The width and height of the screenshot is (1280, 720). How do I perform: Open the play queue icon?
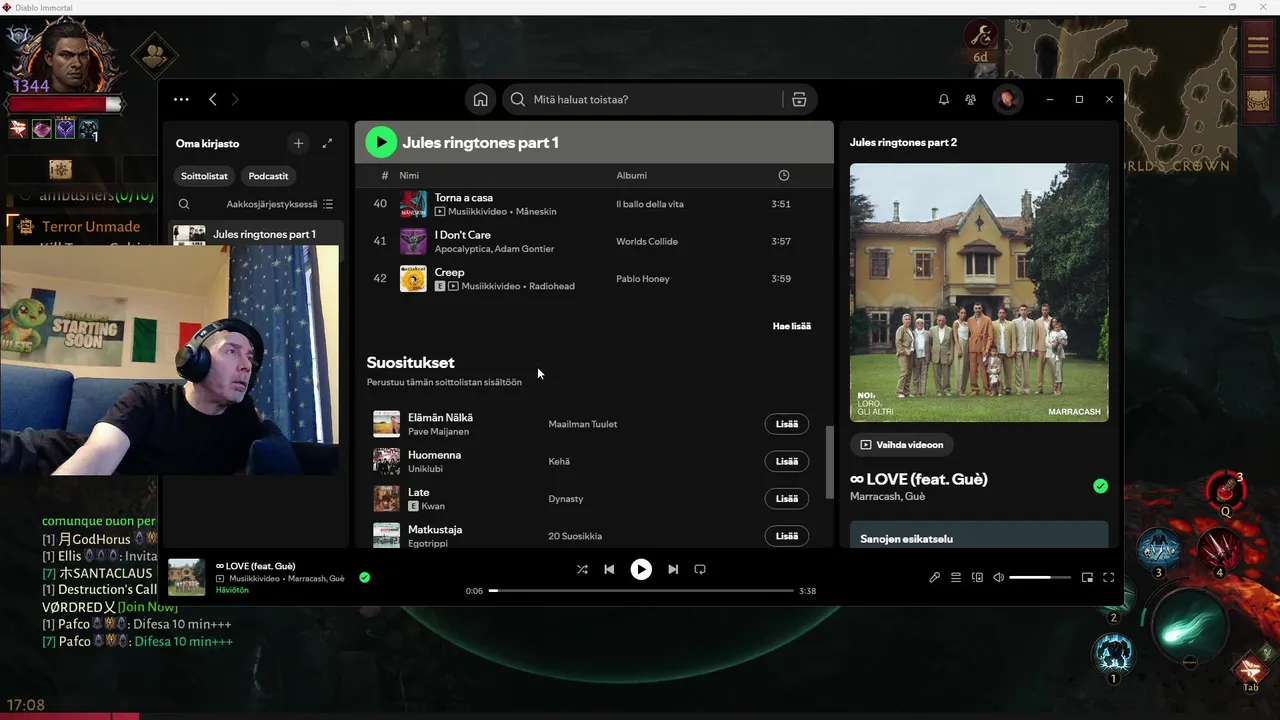point(956,577)
